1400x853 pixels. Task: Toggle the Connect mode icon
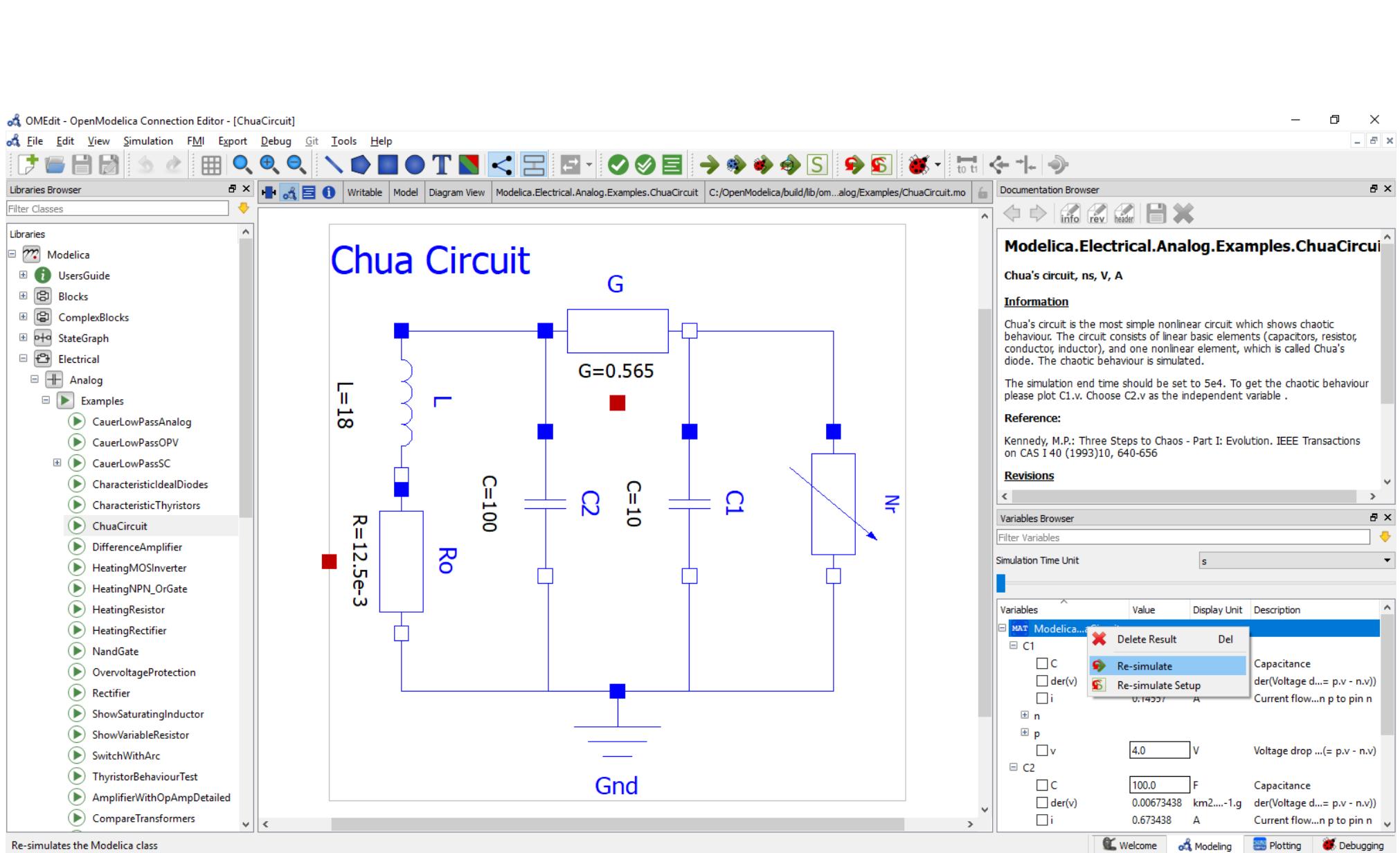tap(501, 165)
